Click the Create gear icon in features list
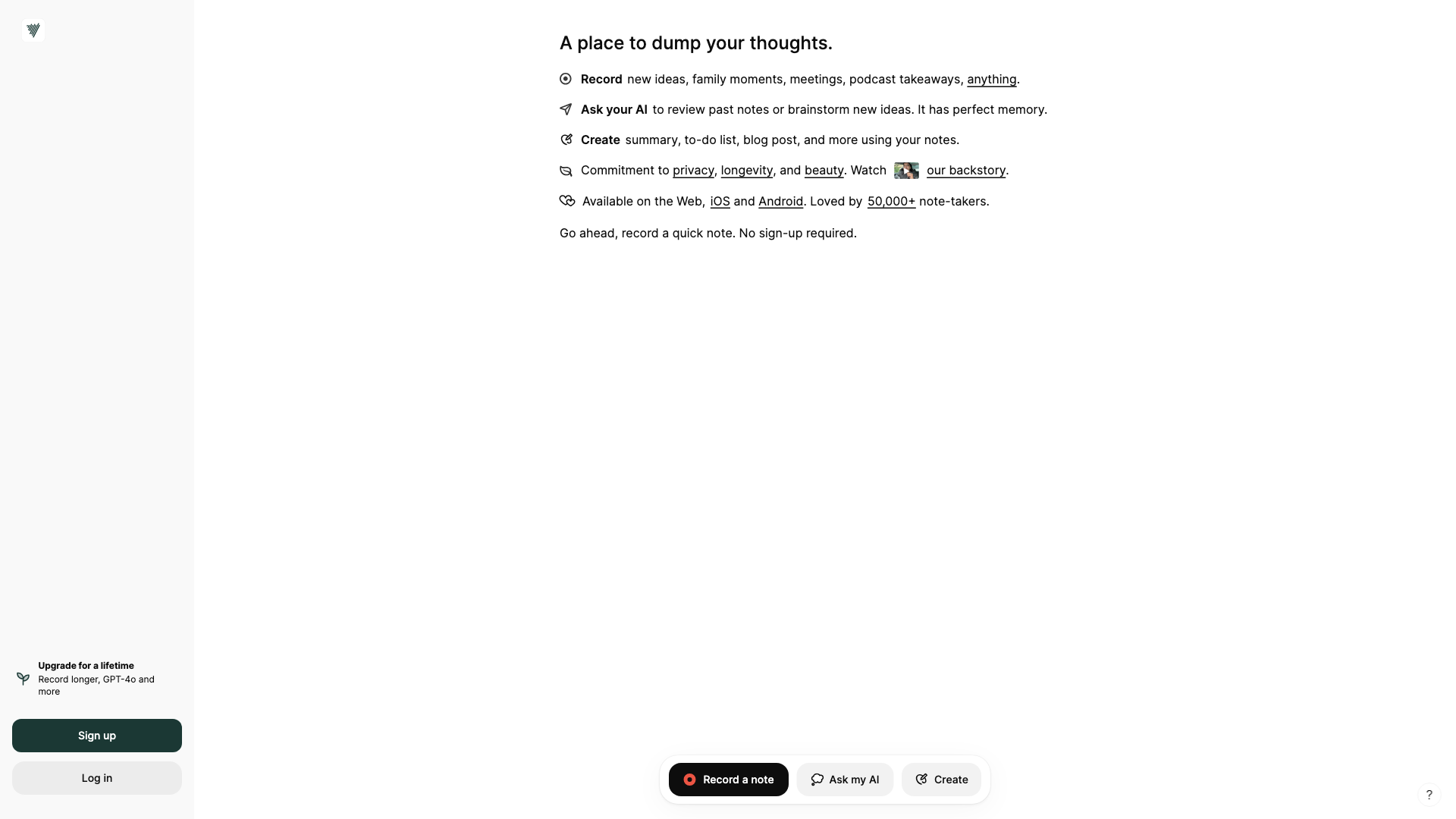This screenshot has height=819, width=1456. (566, 140)
